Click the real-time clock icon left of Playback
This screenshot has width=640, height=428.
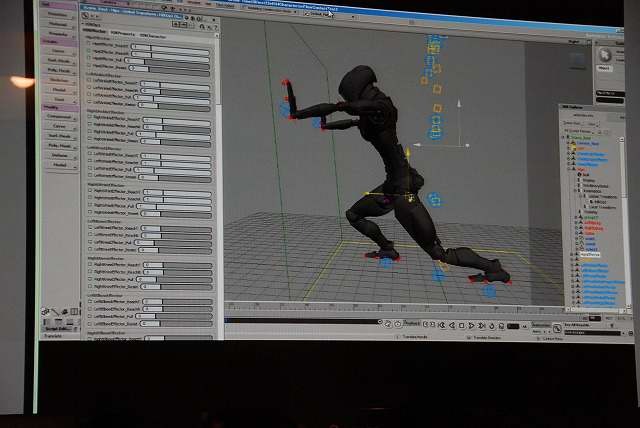point(398,324)
